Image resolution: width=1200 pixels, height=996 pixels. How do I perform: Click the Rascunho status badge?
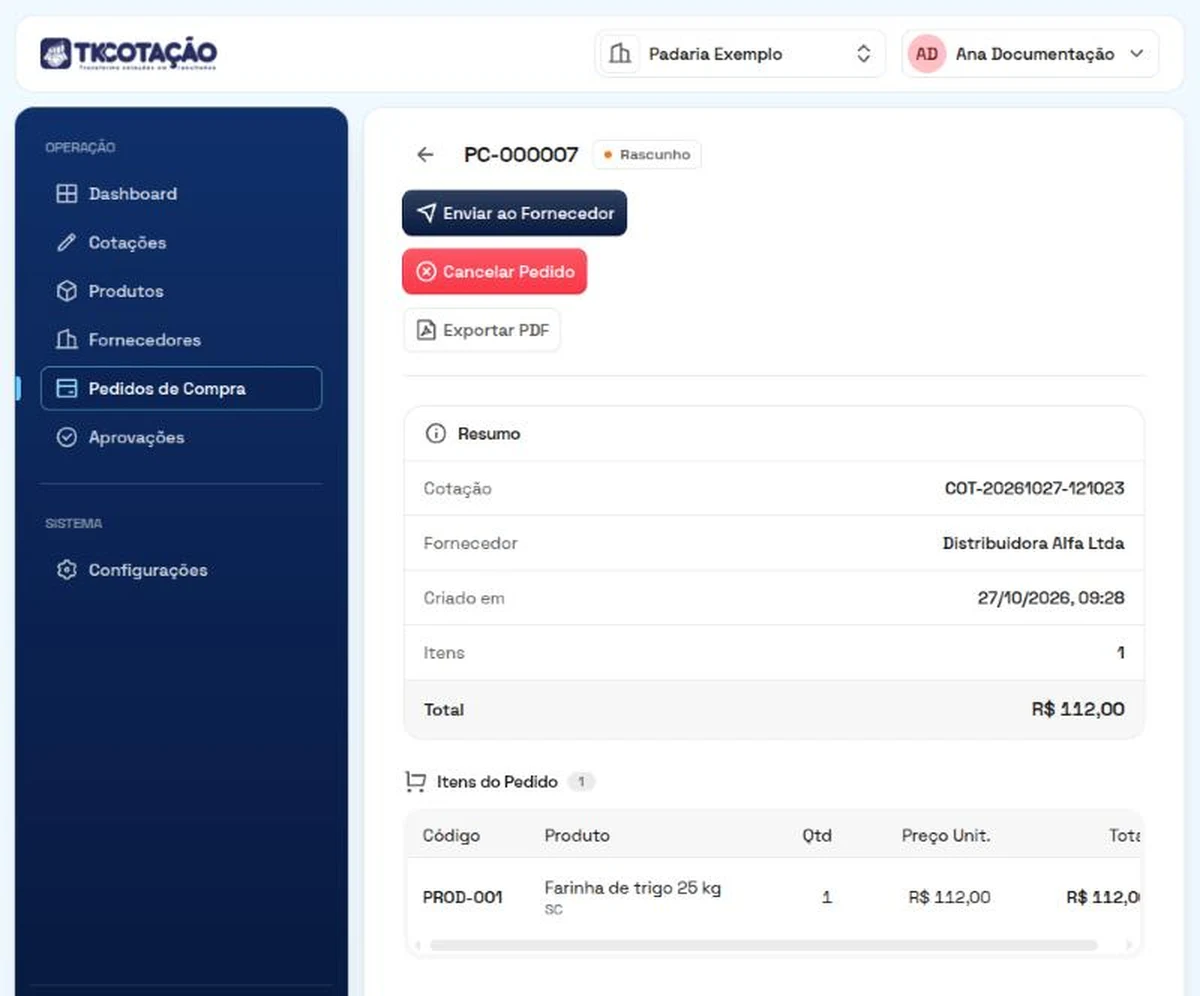coord(647,155)
